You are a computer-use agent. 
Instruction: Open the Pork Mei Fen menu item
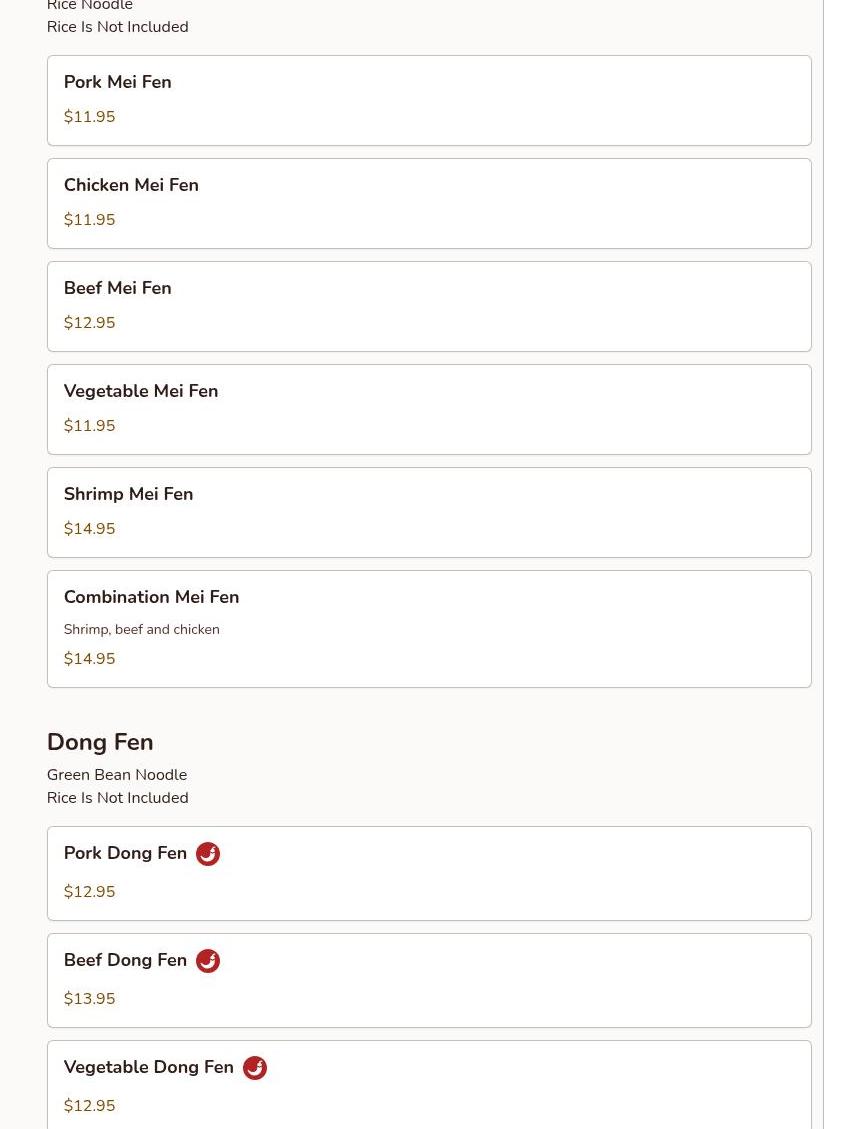point(428,100)
